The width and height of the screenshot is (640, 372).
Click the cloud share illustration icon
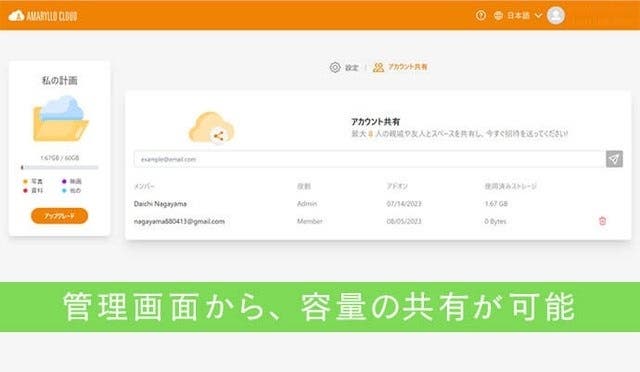pyautogui.click(x=211, y=128)
